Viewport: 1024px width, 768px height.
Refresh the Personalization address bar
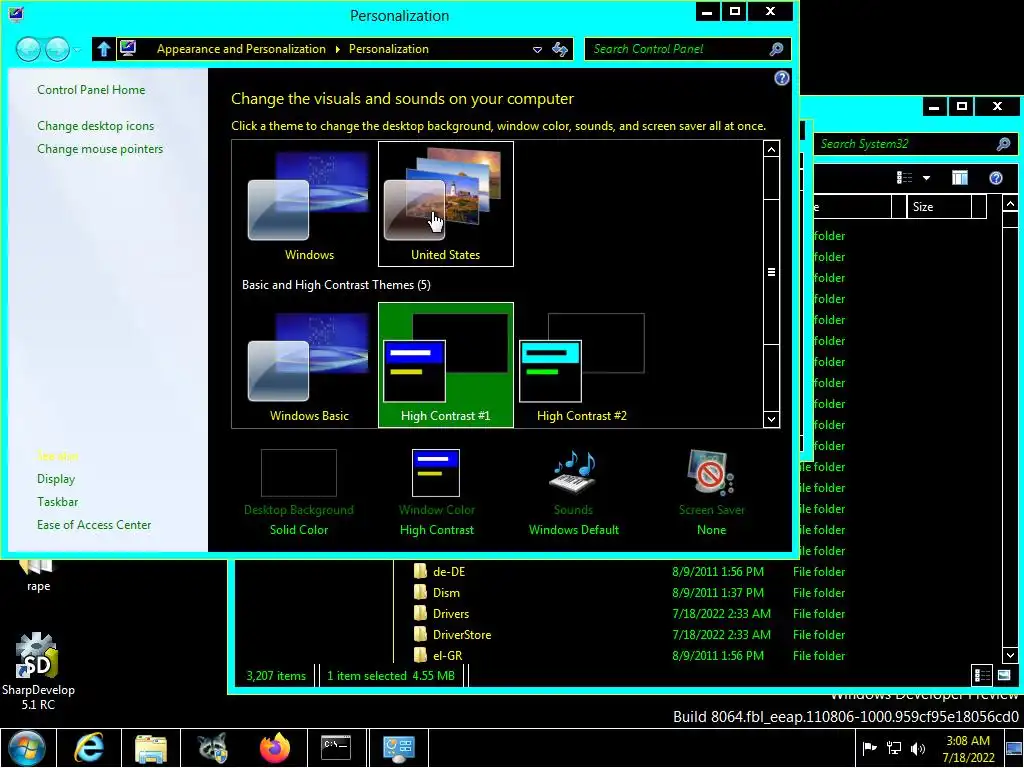[560, 49]
